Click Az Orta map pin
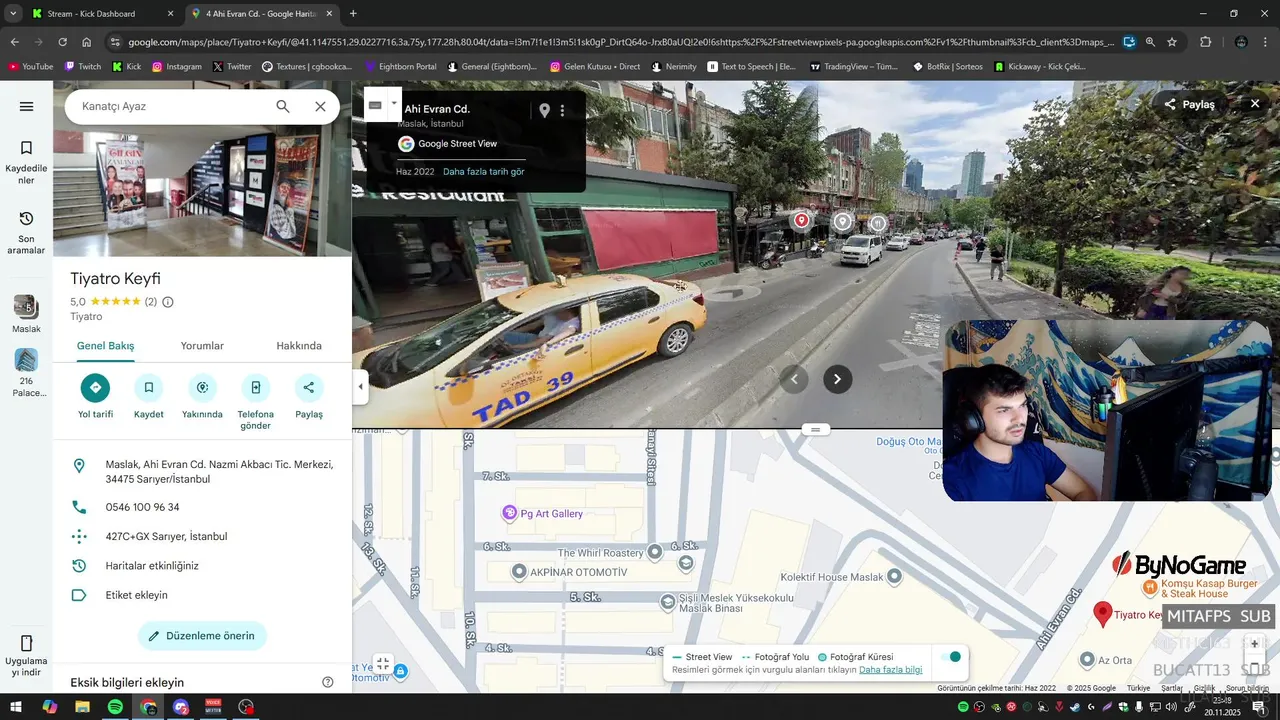 click(1088, 660)
